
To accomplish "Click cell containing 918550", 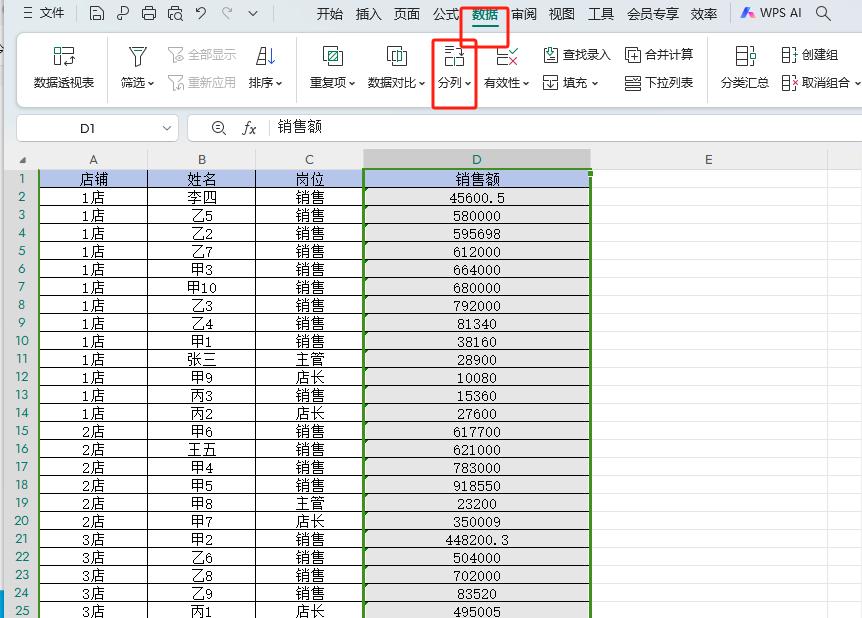I will pos(477,486).
